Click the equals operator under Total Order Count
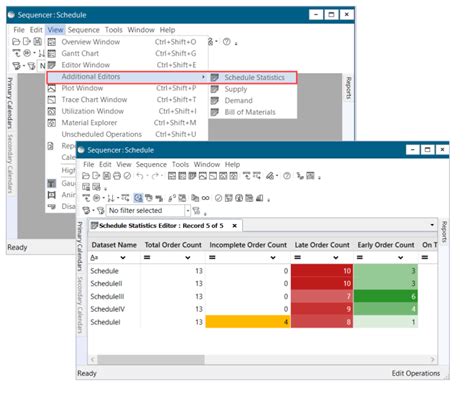The height and width of the screenshot is (393, 474). click(x=147, y=257)
